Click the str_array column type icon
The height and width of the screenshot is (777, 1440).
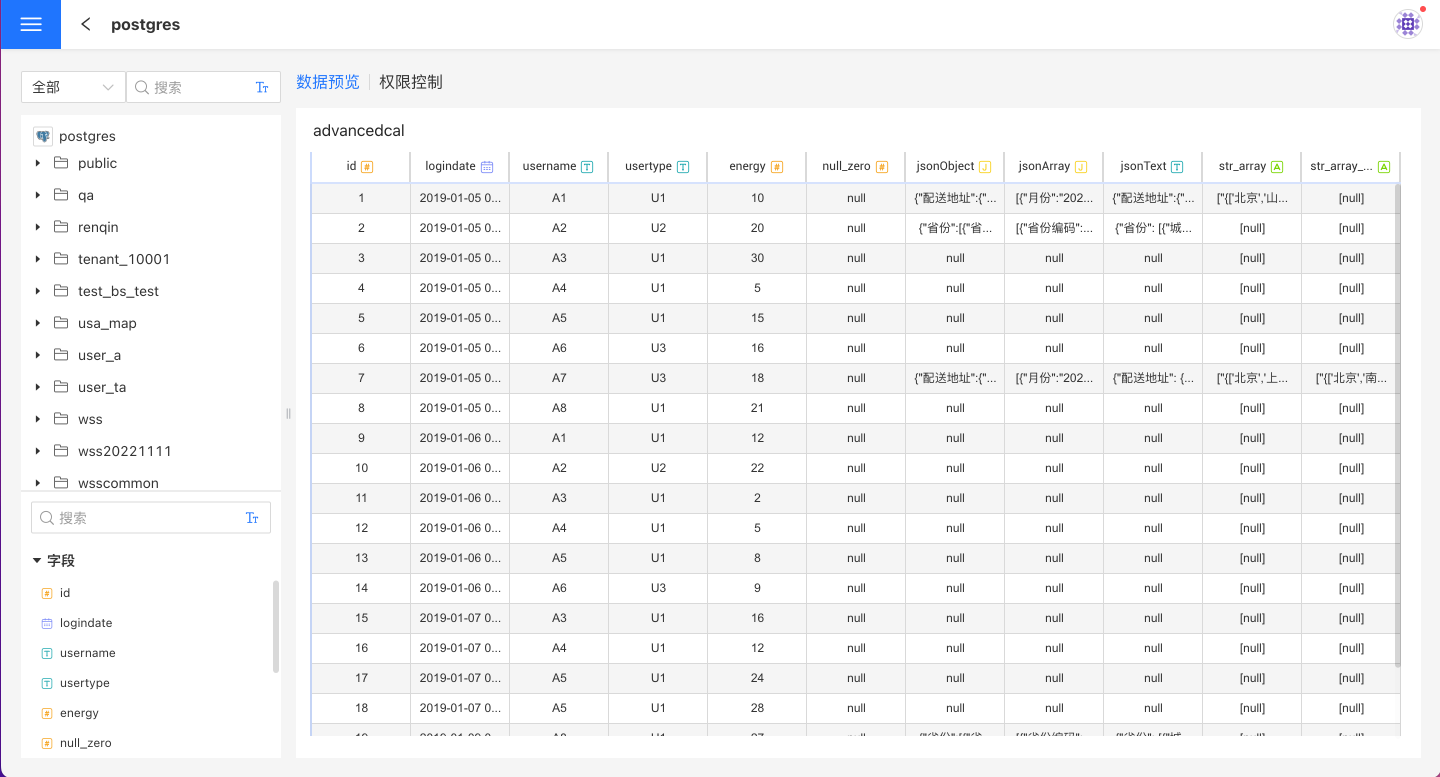coord(1277,167)
